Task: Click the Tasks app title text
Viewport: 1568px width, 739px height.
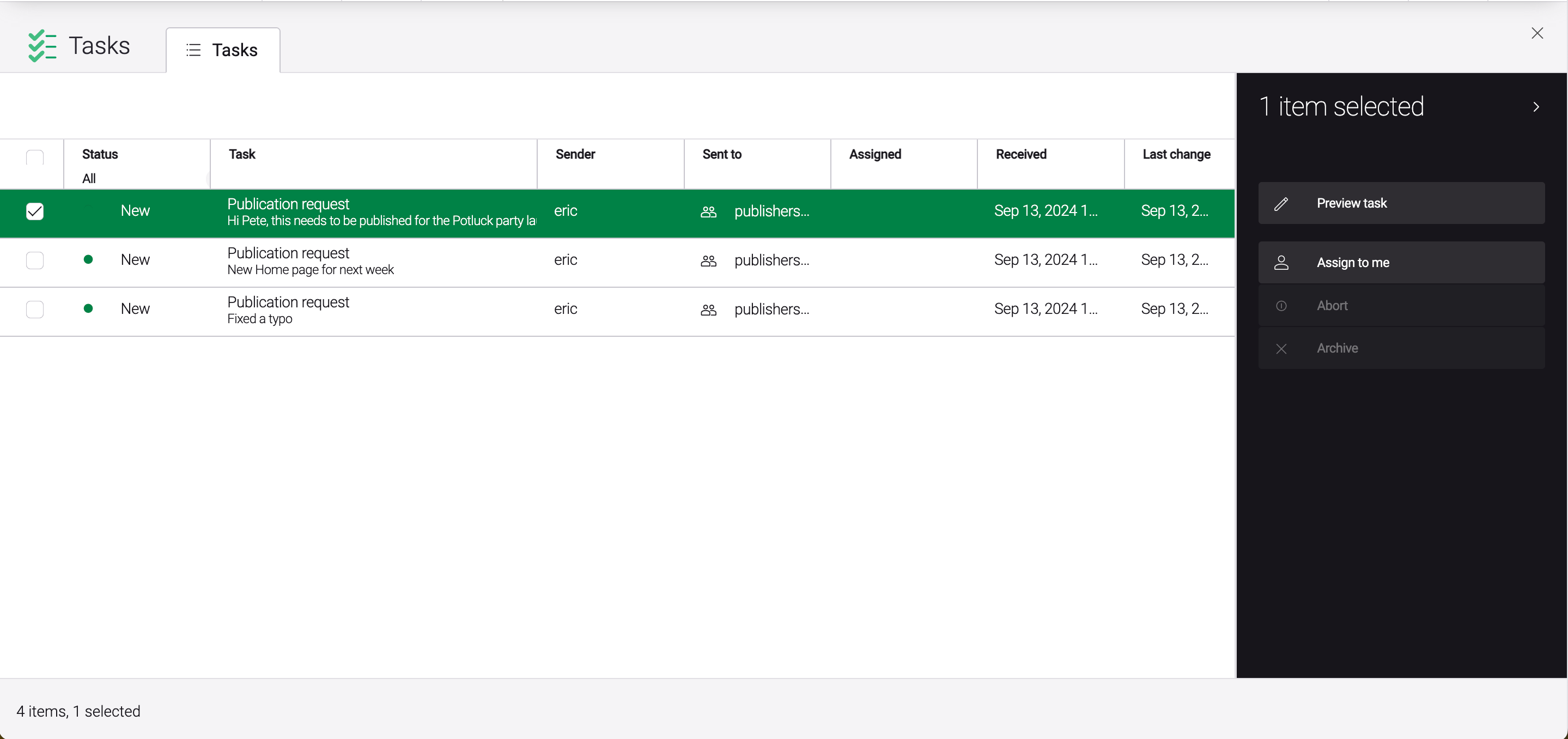Action: click(x=99, y=46)
